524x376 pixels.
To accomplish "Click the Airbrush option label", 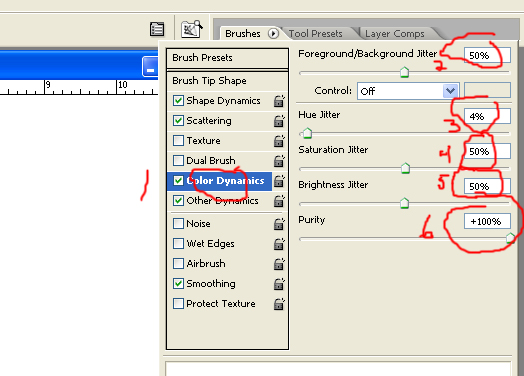I will click(x=206, y=264).
